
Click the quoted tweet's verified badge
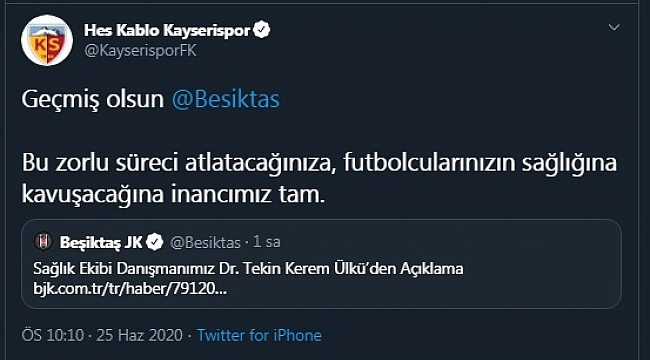pyautogui.click(x=155, y=242)
